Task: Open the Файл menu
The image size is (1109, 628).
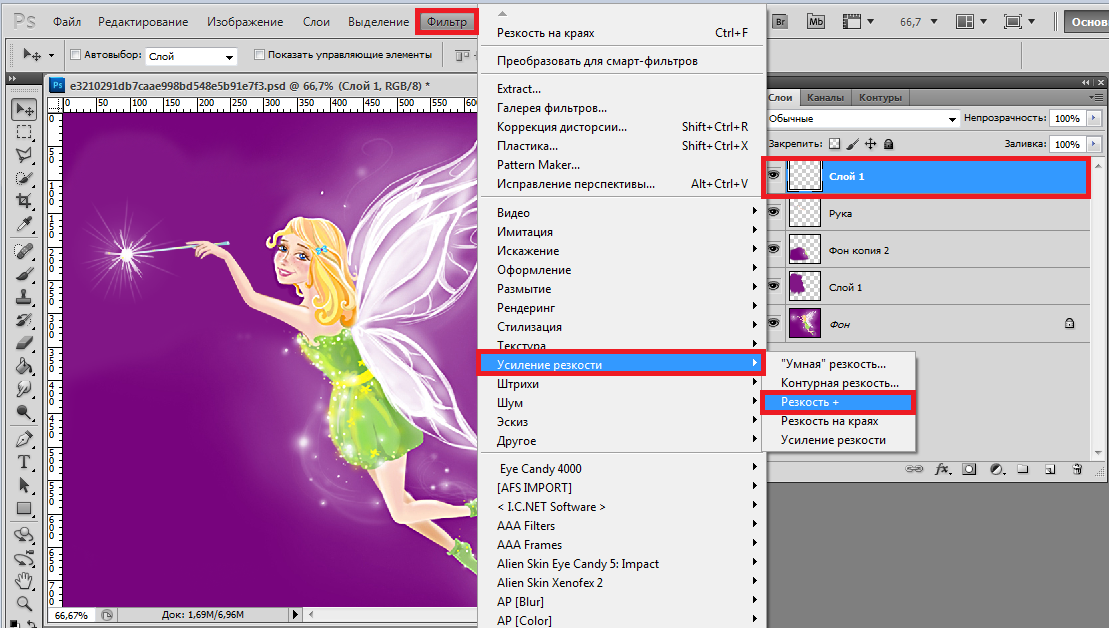Action: coord(66,22)
